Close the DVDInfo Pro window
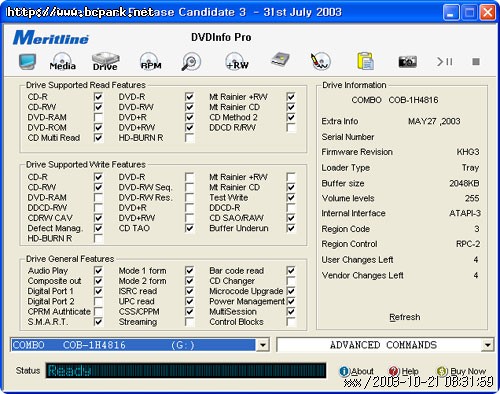This screenshot has width=500, height=394. (x=487, y=13)
